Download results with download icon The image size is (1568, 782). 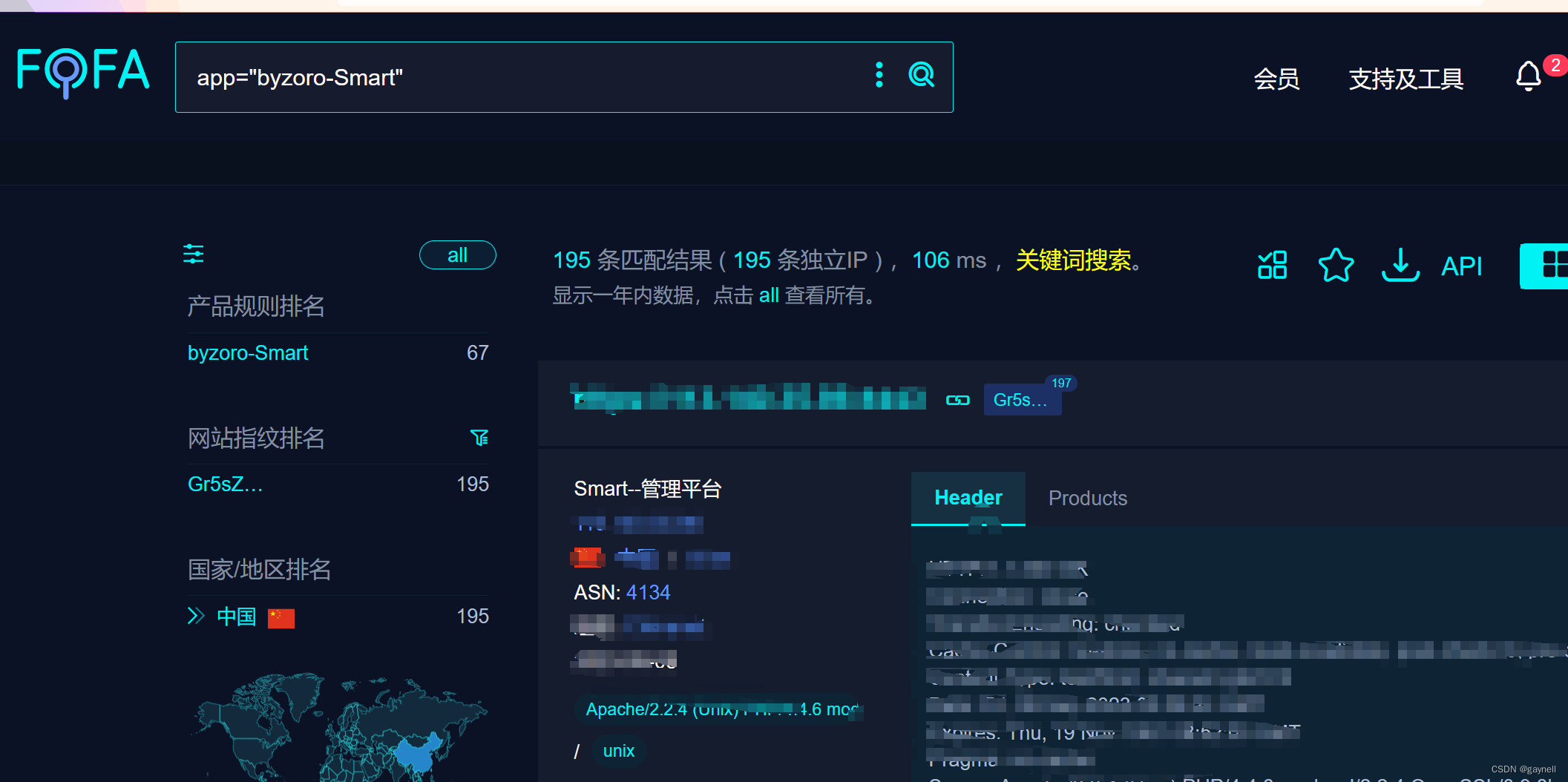point(1400,265)
